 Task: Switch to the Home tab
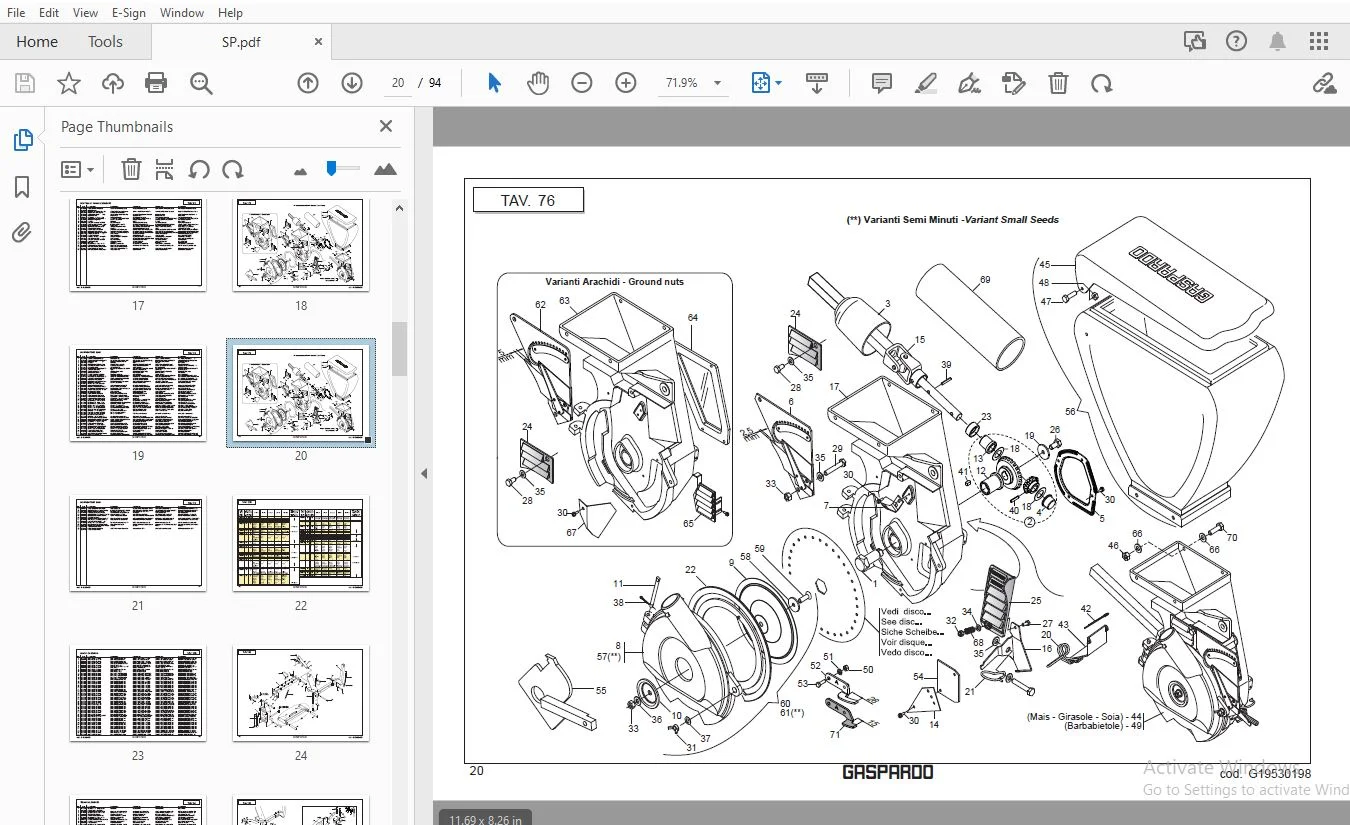[x=37, y=42]
